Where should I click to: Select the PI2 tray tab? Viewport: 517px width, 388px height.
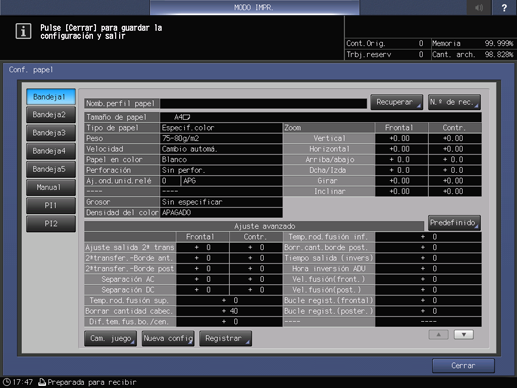coord(51,224)
